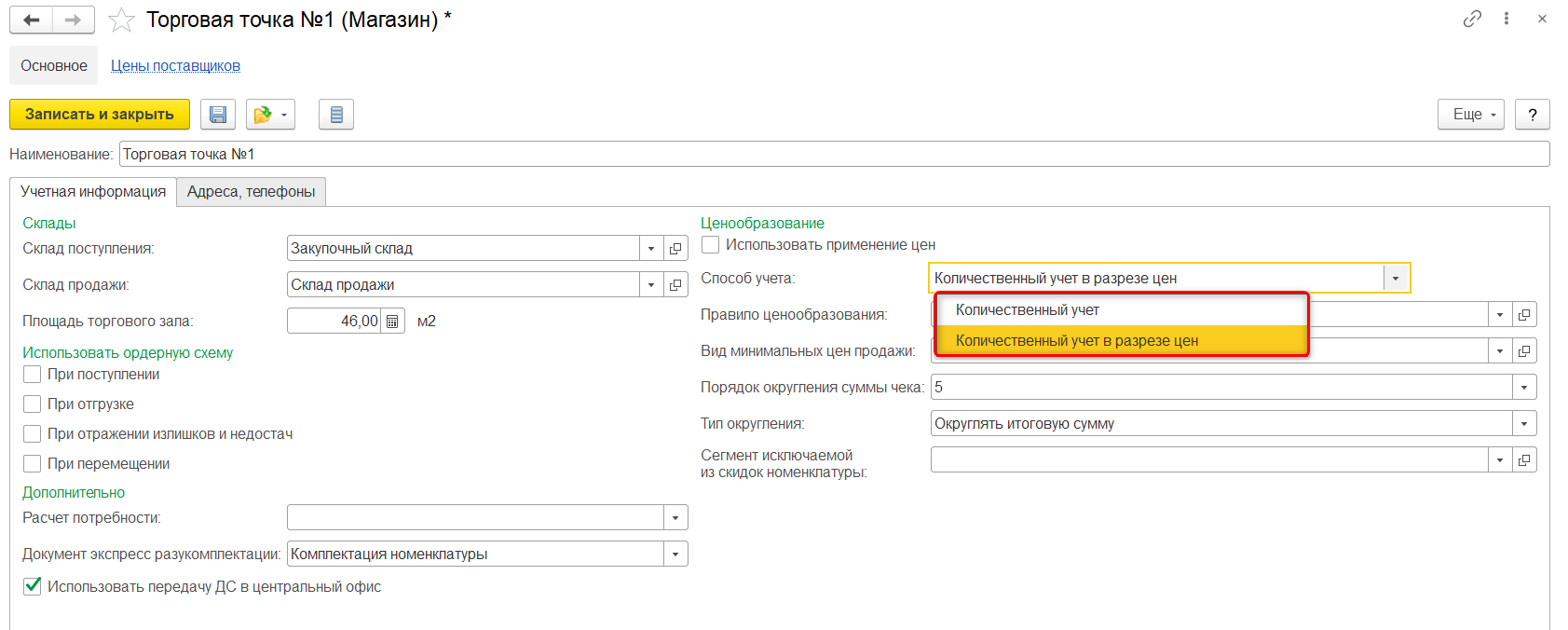This screenshot has width=1568, height=630.
Task: Copy link using chain icon
Action: [x=1472, y=19]
